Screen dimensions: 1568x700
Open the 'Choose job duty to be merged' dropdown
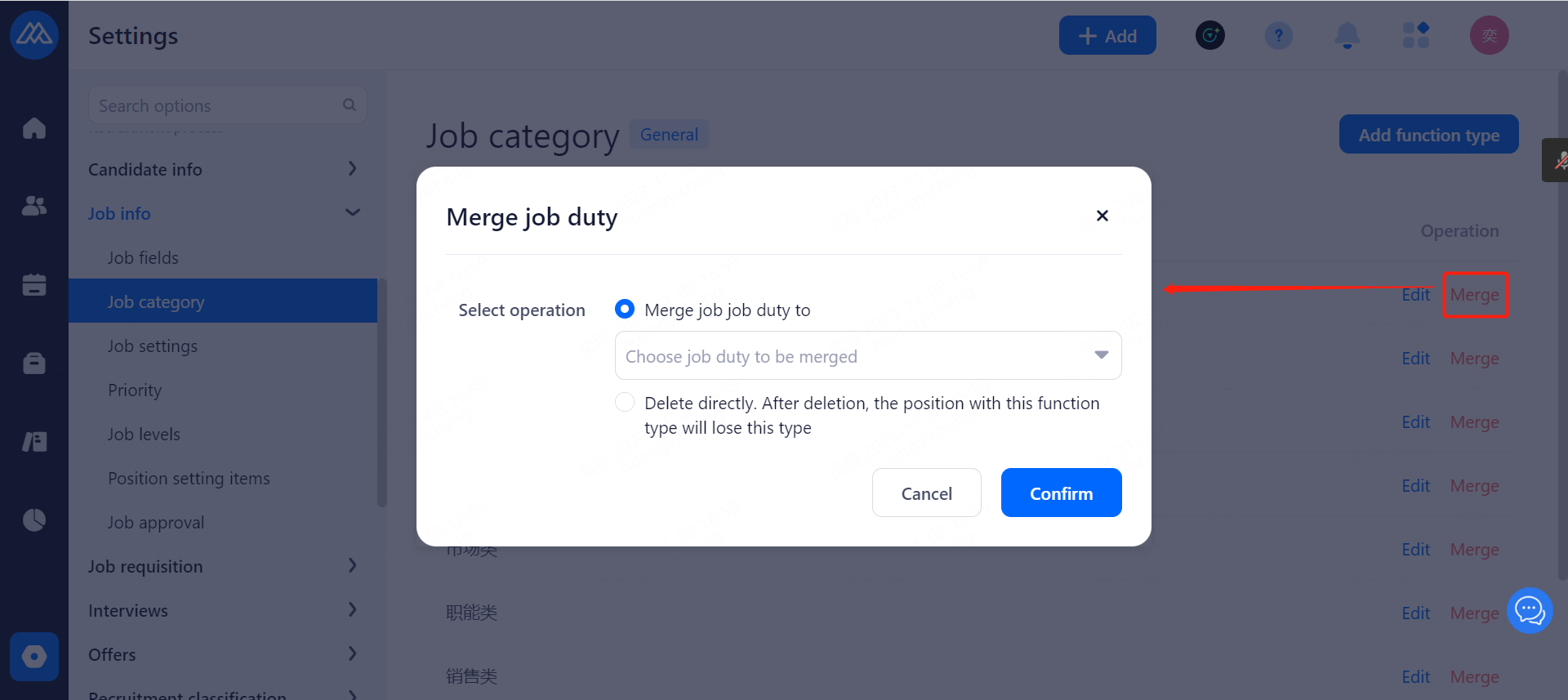tap(867, 356)
